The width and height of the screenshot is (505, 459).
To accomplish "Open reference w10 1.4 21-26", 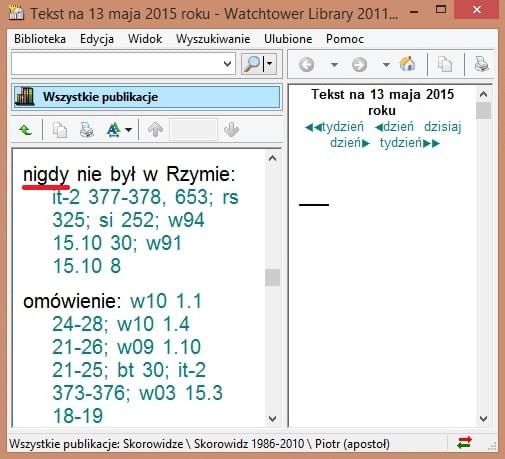I will (x=121, y=335).
